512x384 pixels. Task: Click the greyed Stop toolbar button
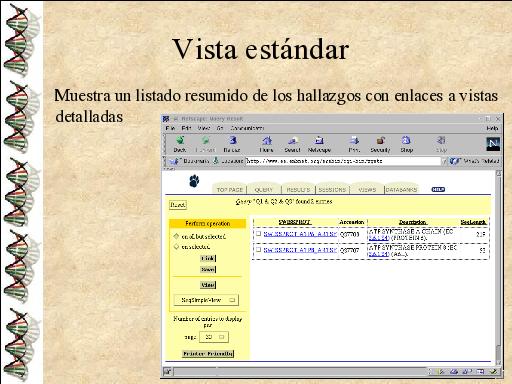point(441,144)
